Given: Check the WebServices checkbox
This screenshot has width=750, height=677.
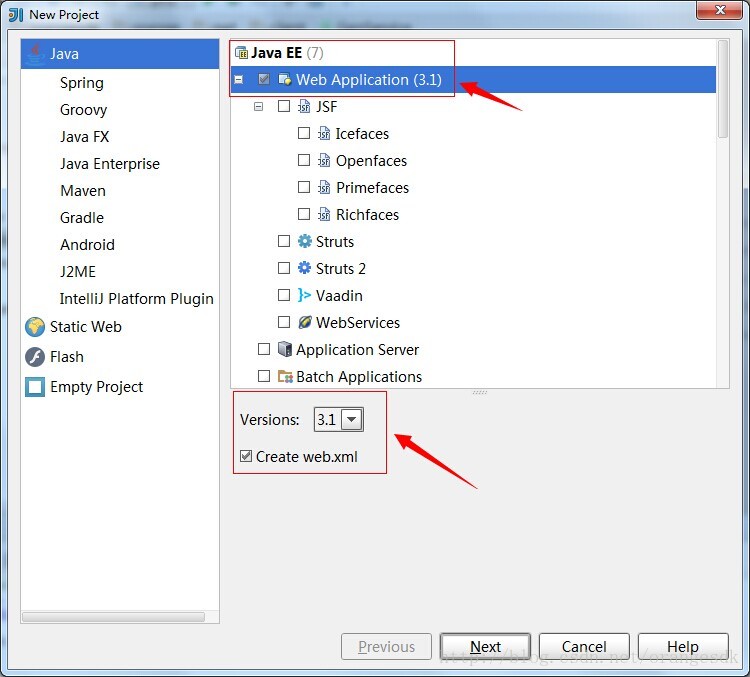Looking at the screenshot, I should 284,322.
